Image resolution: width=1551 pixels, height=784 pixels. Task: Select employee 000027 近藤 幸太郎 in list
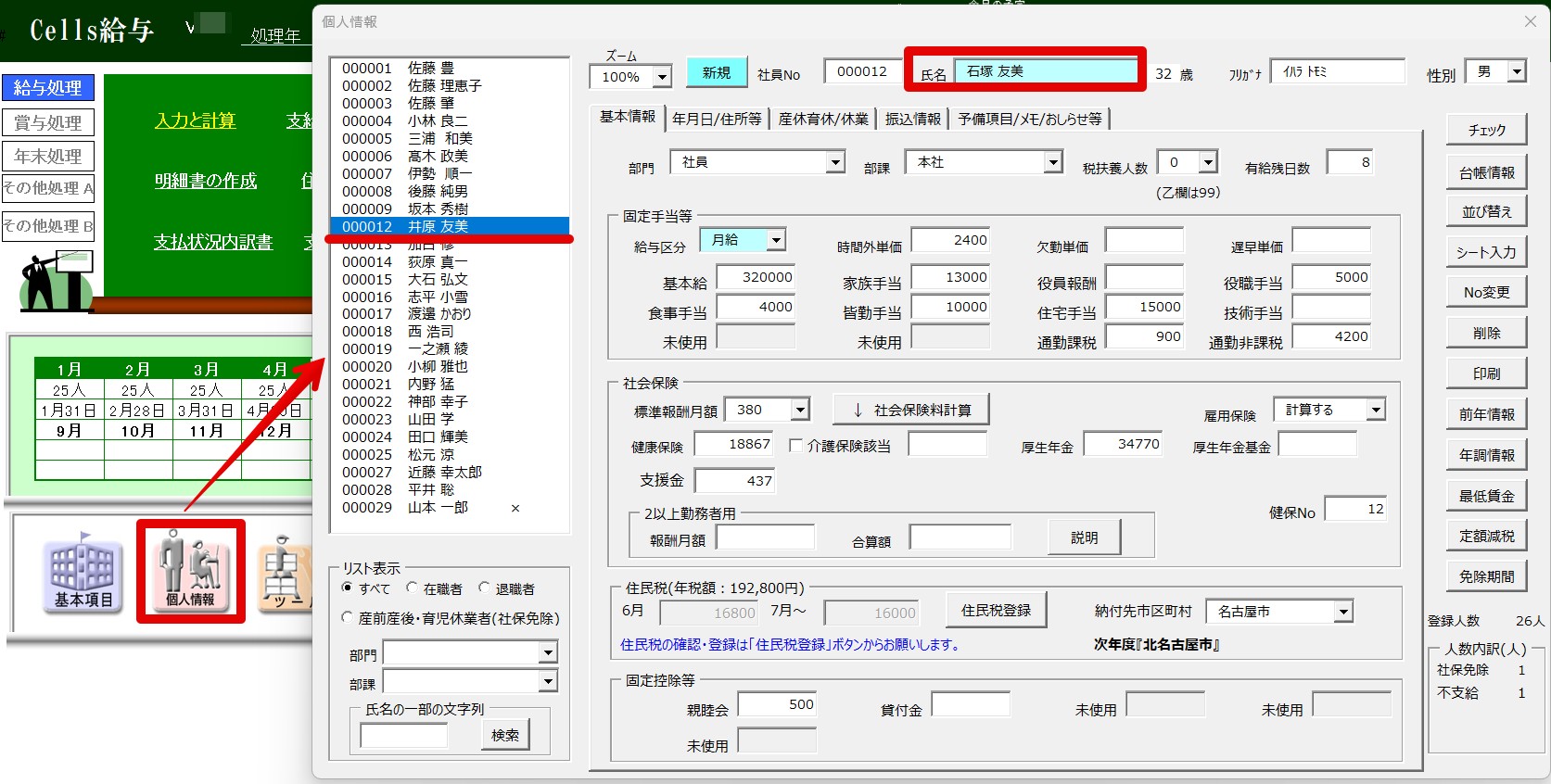click(450, 472)
